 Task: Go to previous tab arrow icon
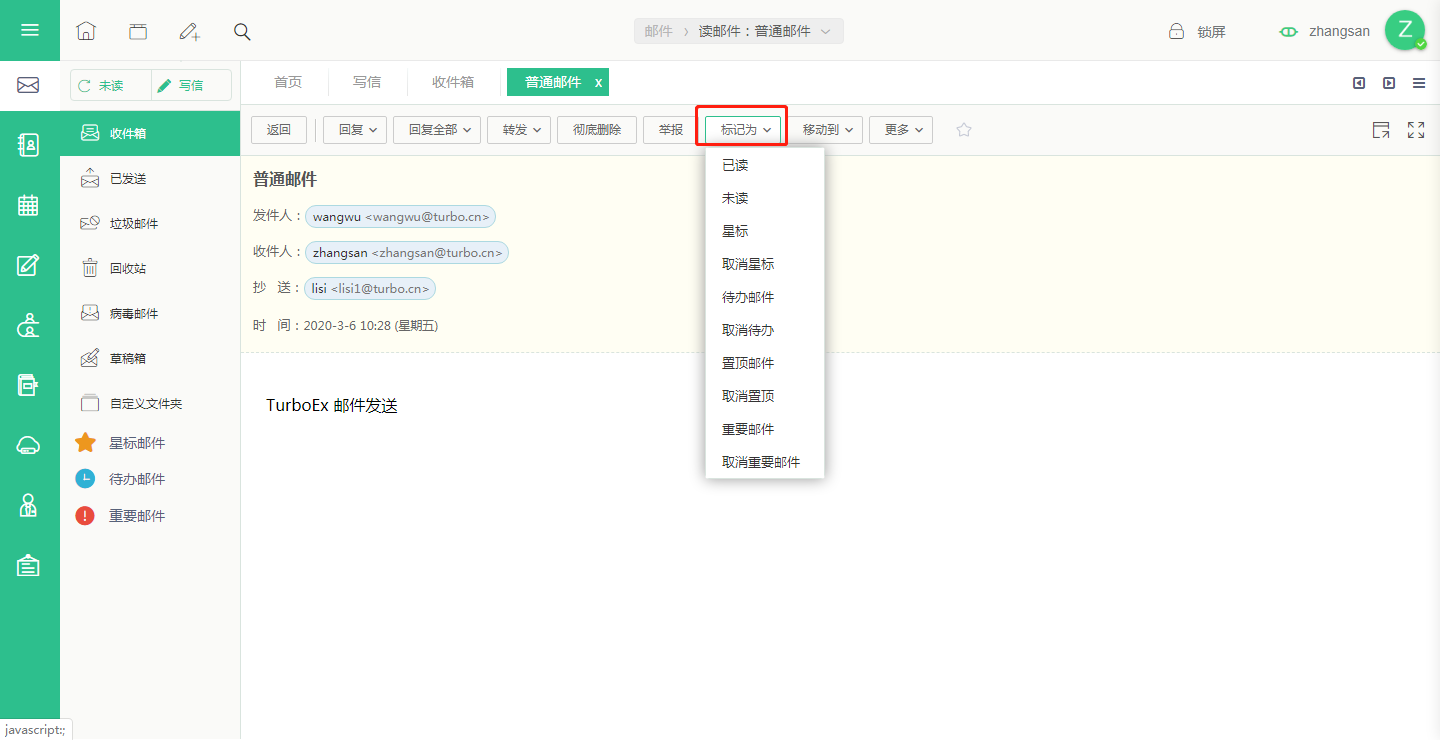pos(1359,83)
